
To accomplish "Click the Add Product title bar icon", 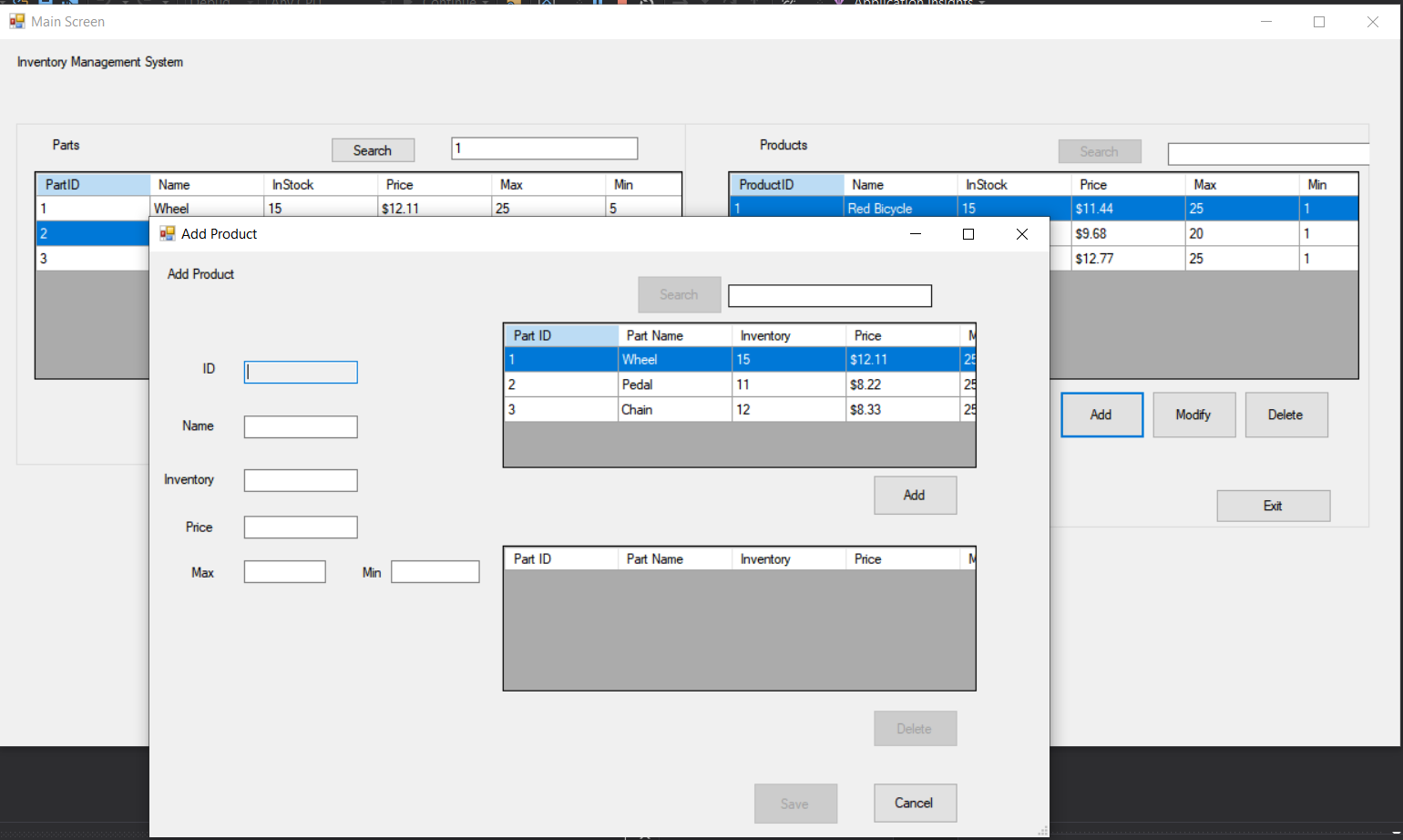I will [x=167, y=234].
